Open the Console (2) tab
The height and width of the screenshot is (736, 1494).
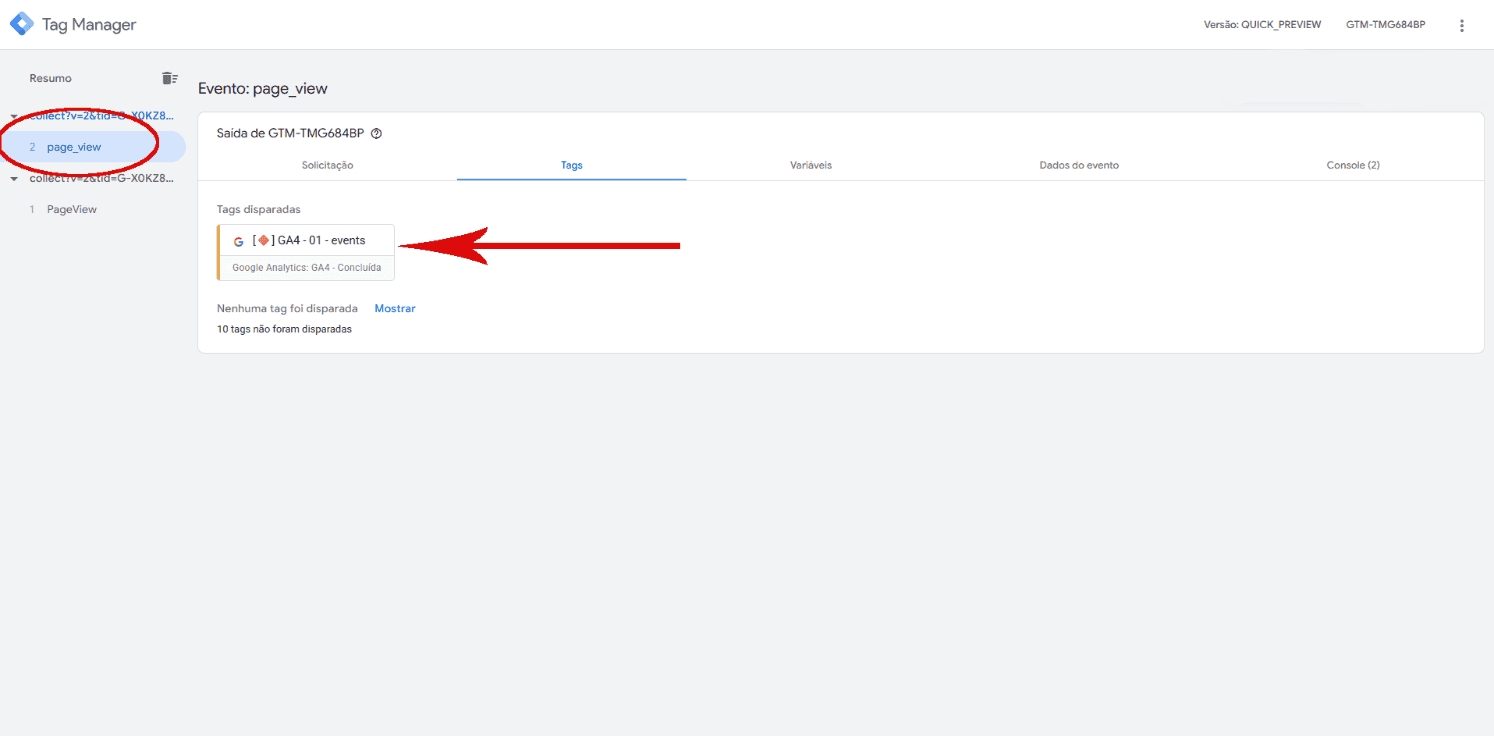tap(1353, 165)
